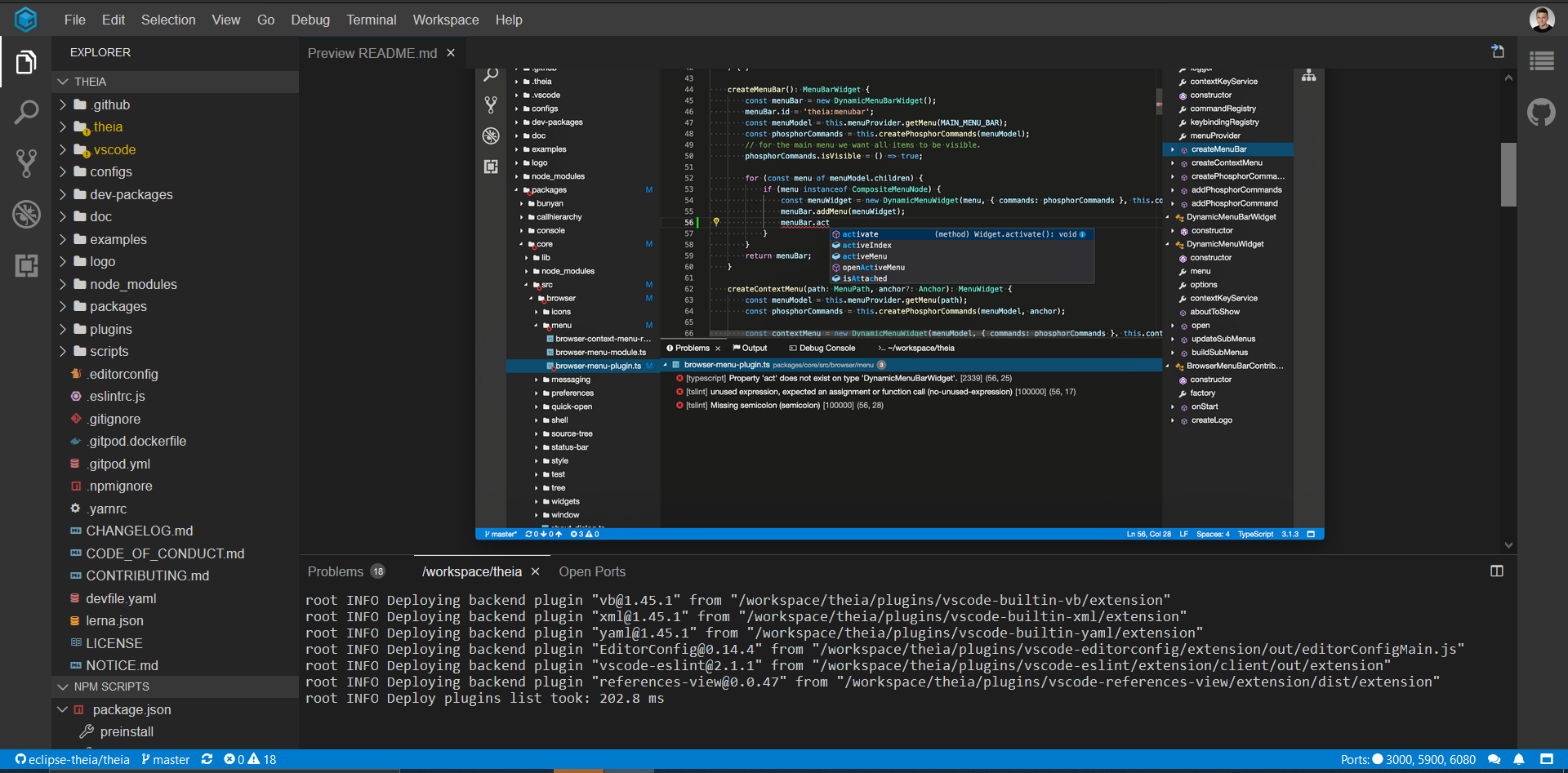
Task: Click the split terminal panel icon
Action: pyautogui.click(x=1497, y=571)
